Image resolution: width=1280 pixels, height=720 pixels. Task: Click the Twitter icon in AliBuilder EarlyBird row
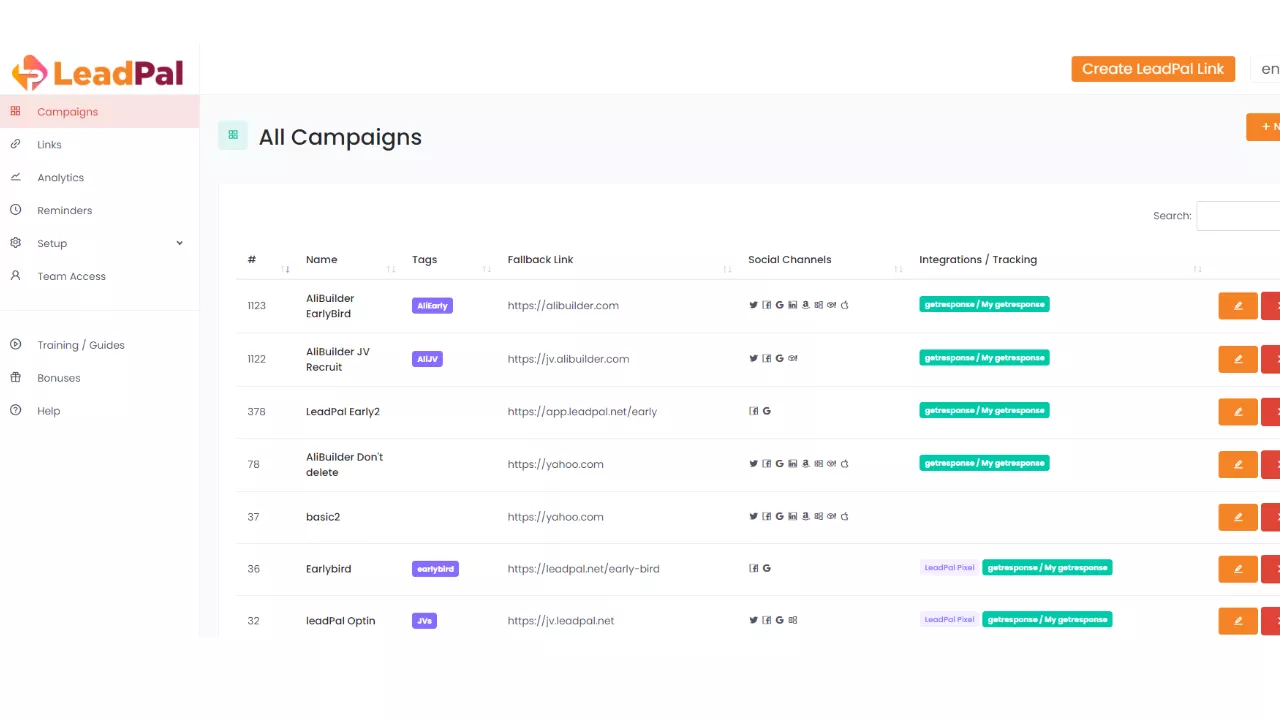(x=754, y=305)
